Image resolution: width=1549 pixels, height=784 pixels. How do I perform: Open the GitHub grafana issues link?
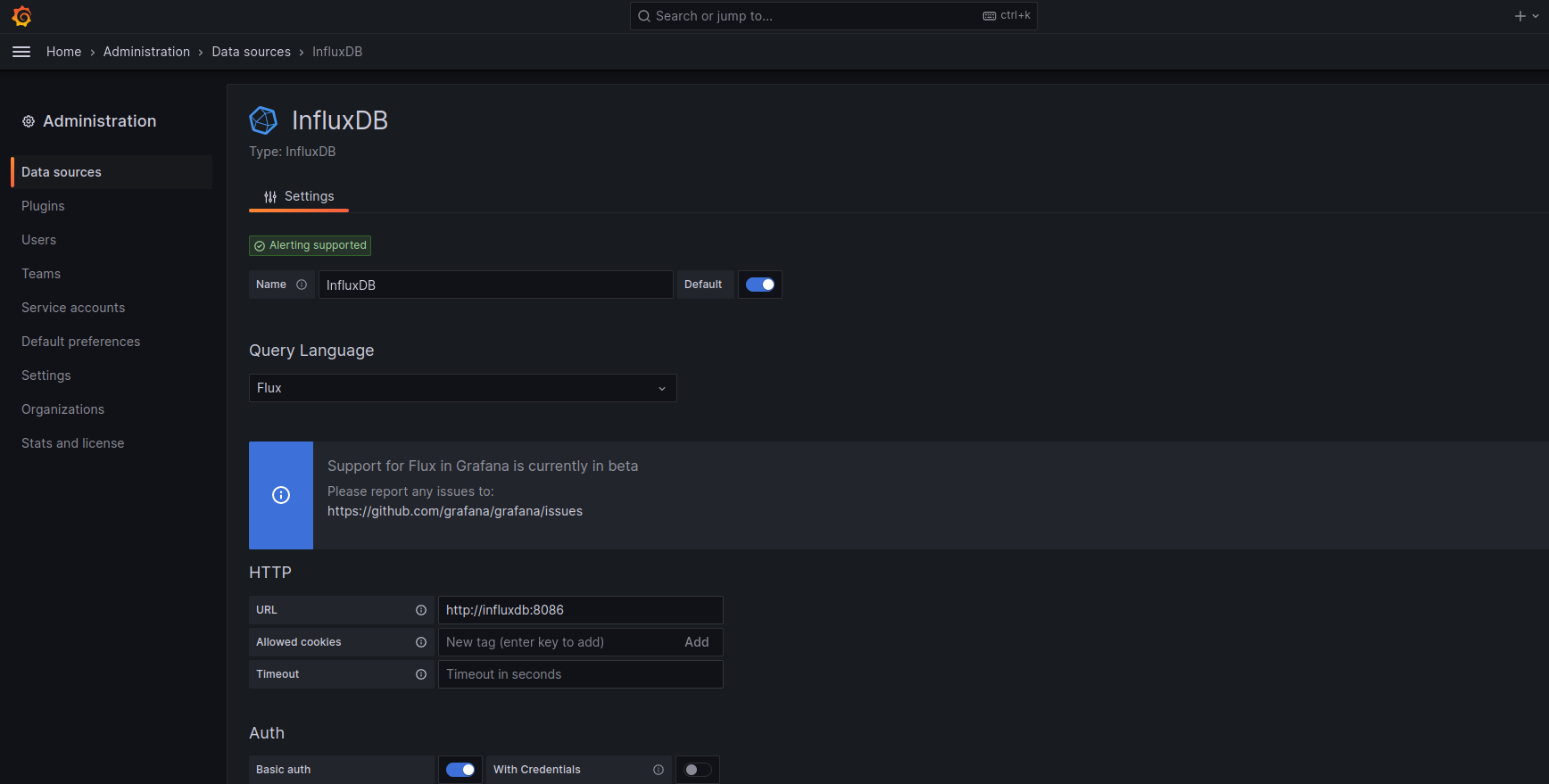[x=455, y=511]
